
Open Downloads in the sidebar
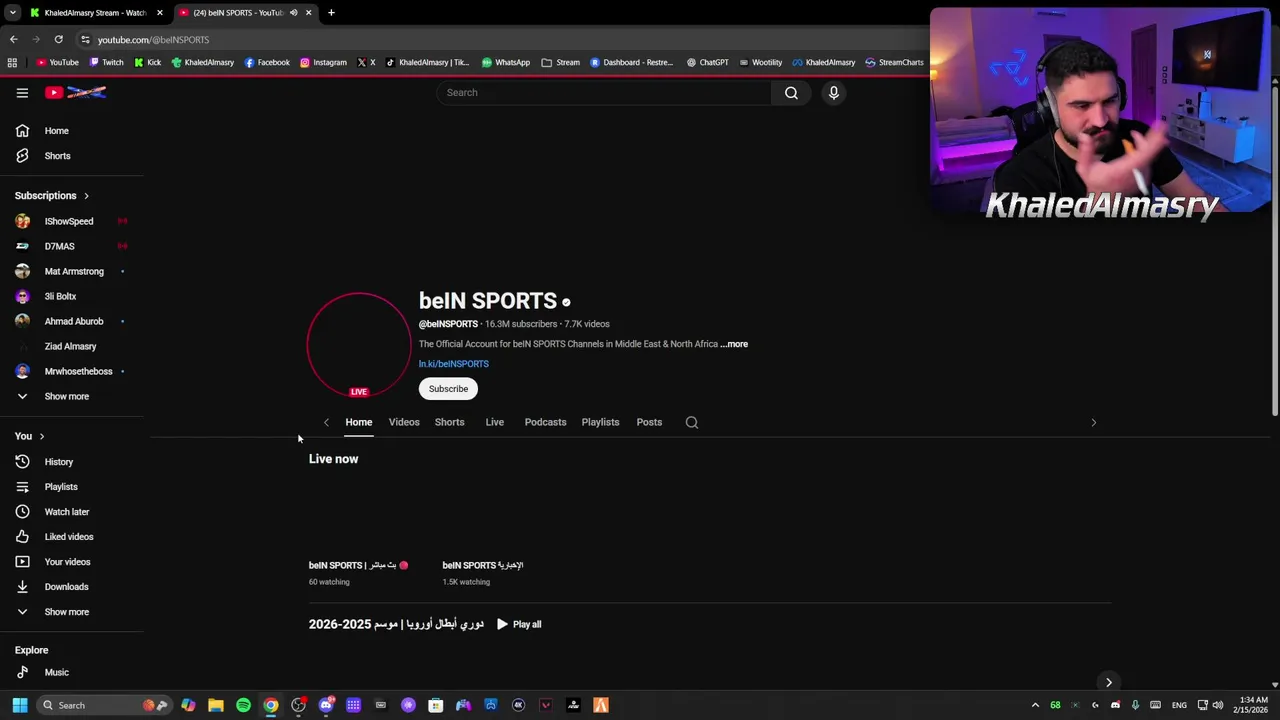click(72, 587)
